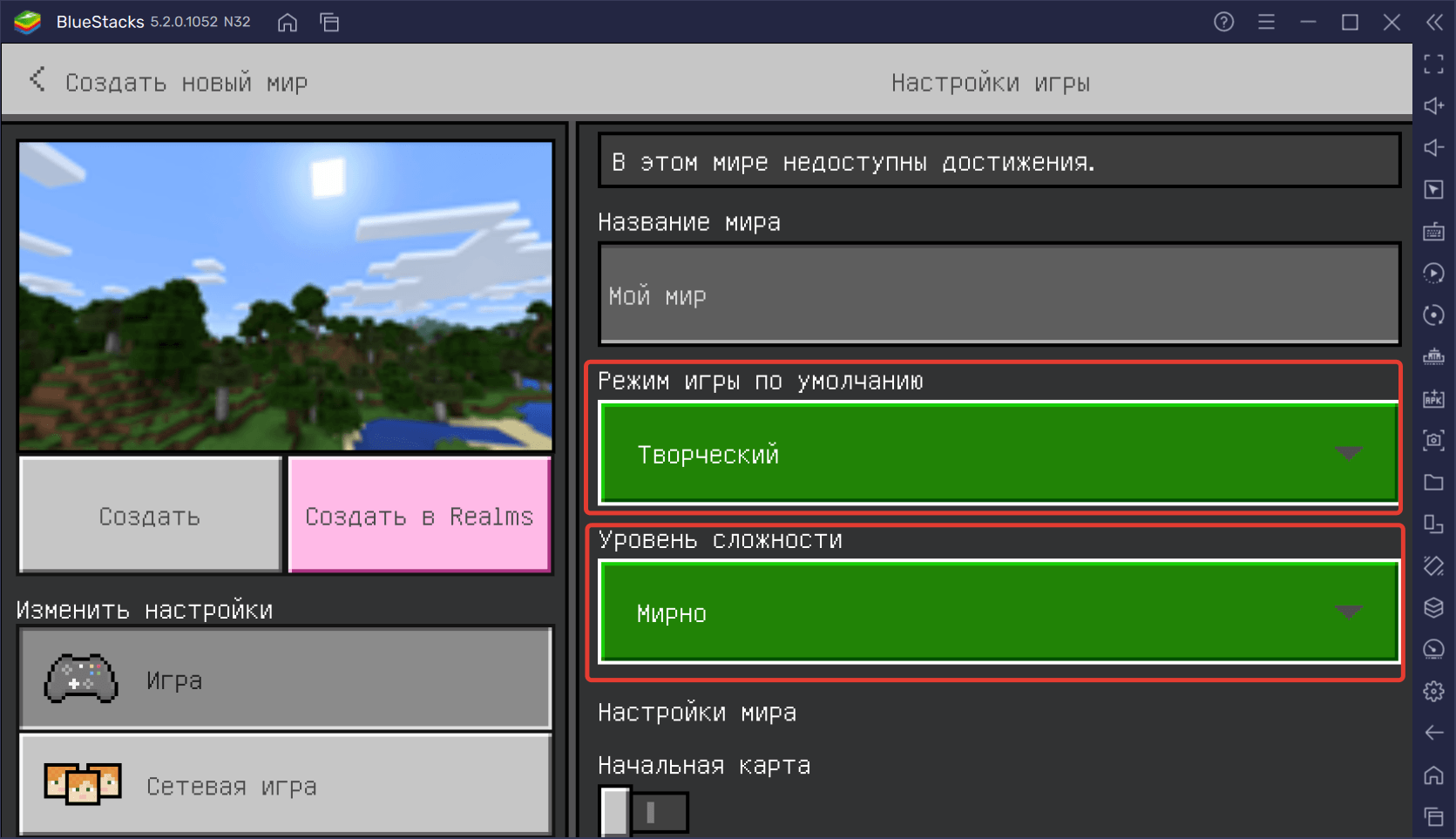Expand the Режим игры по умолчанию dropdown

tap(999, 453)
